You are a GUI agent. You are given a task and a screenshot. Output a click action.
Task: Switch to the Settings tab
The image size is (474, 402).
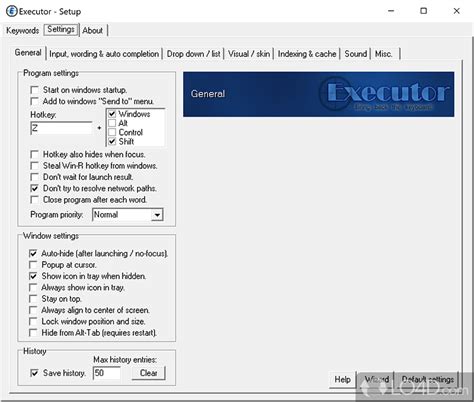pos(61,29)
